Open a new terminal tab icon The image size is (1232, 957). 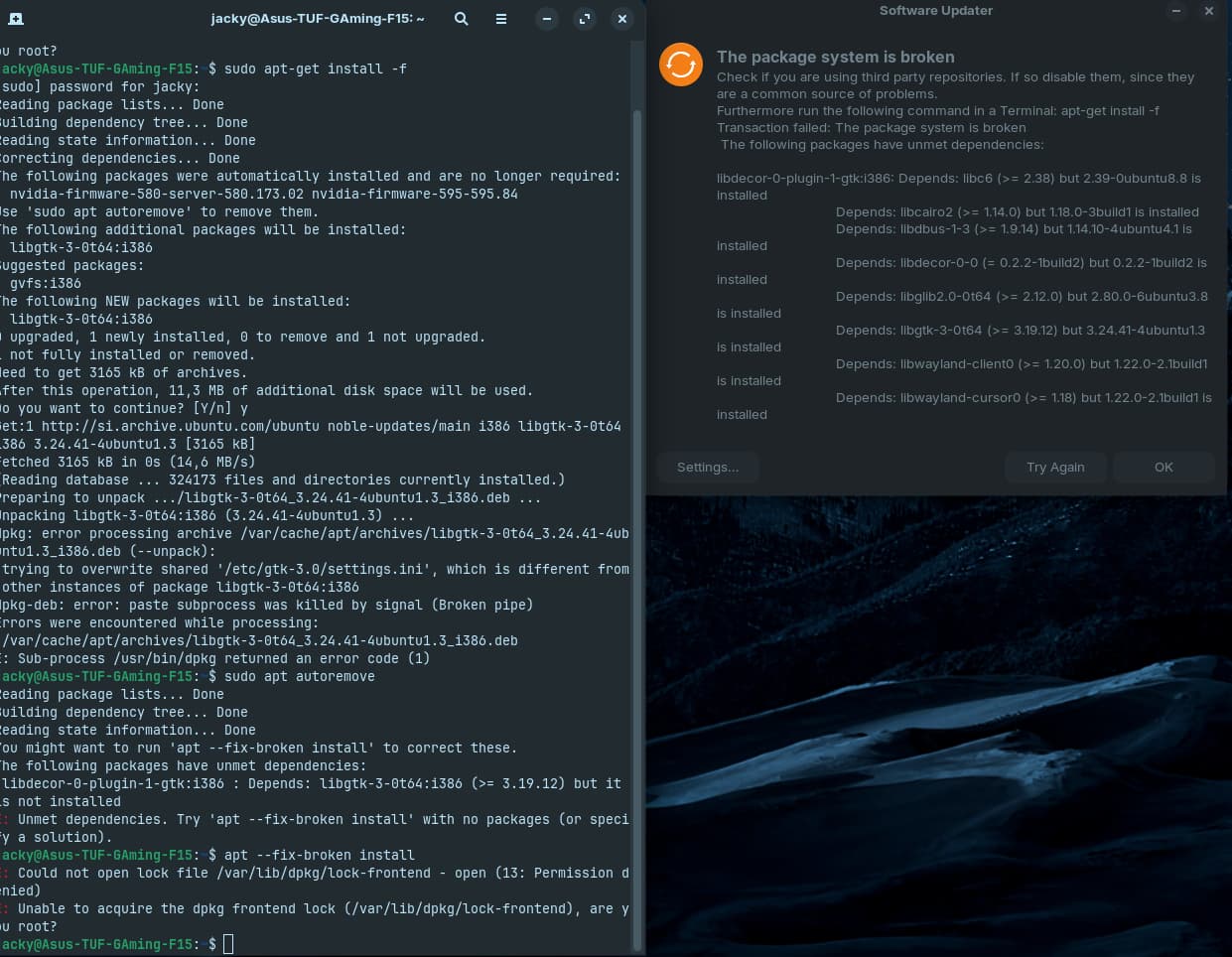[x=15, y=19]
